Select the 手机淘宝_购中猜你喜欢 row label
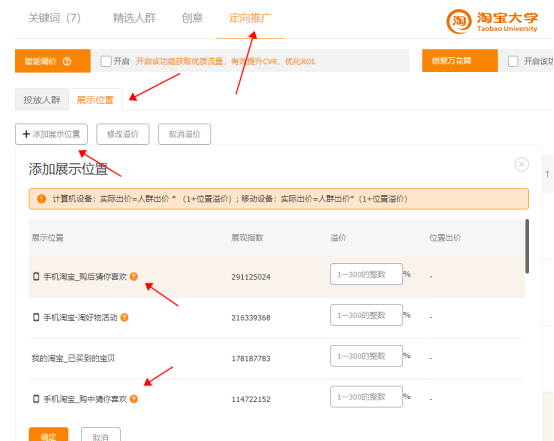This screenshot has width=554, height=441. pyautogui.click(x=85, y=399)
